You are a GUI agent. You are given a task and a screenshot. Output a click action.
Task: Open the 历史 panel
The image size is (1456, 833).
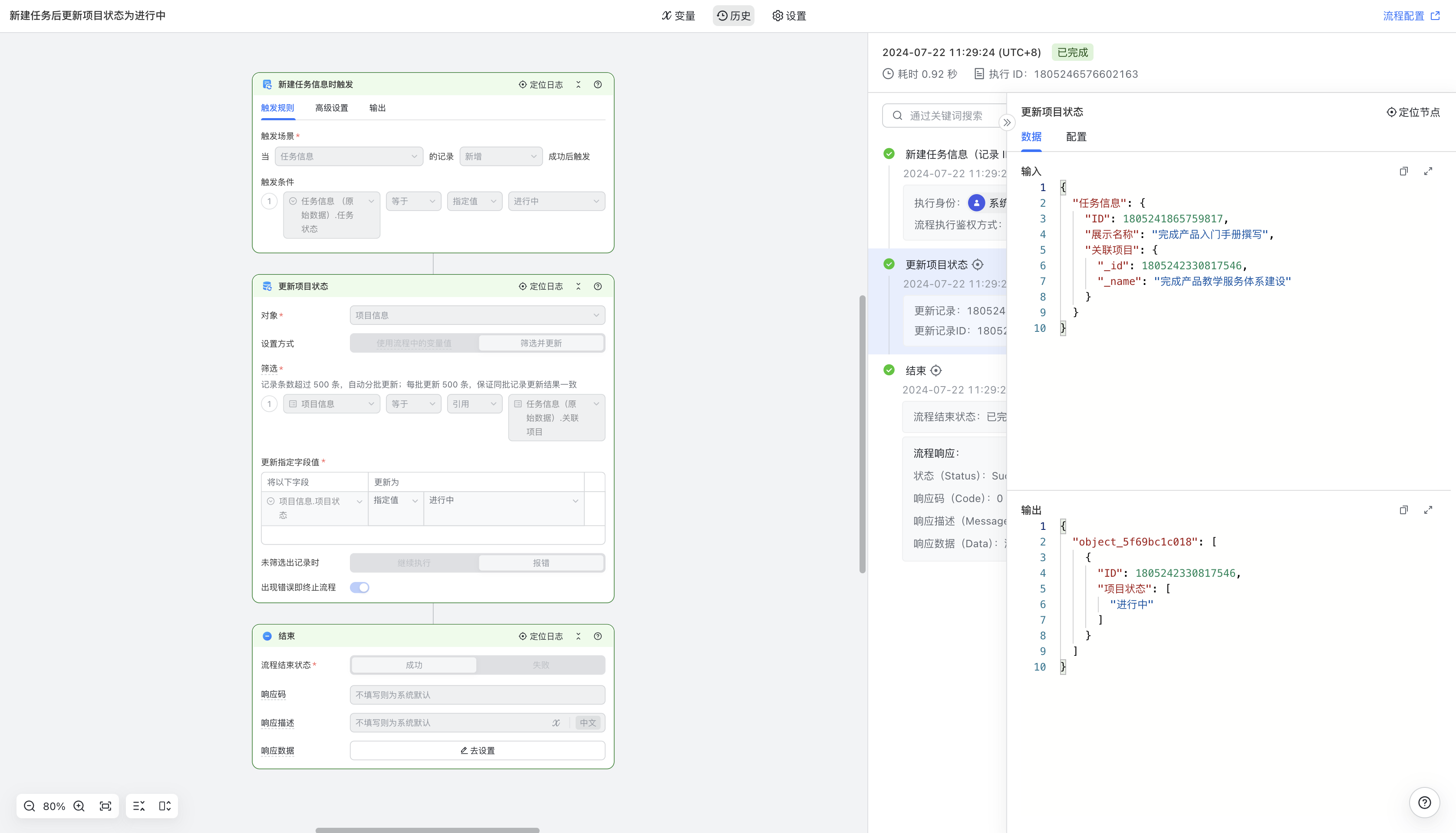(x=734, y=16)
